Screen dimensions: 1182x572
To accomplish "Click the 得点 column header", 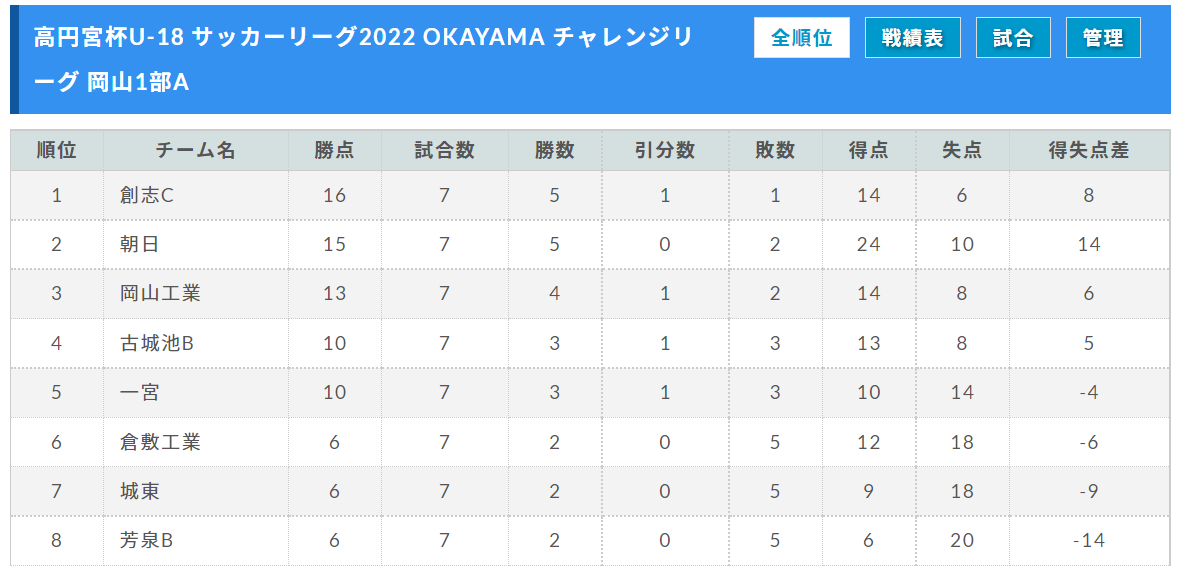I will click(x=868, y=150).
